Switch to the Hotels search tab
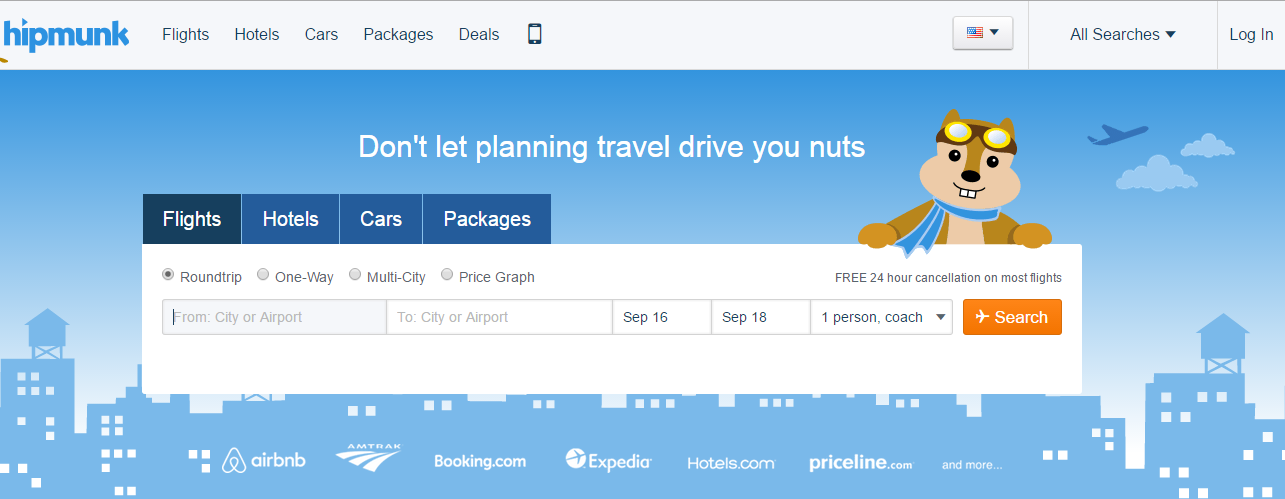Viewport: 1285px width, 499px height. 290,219
